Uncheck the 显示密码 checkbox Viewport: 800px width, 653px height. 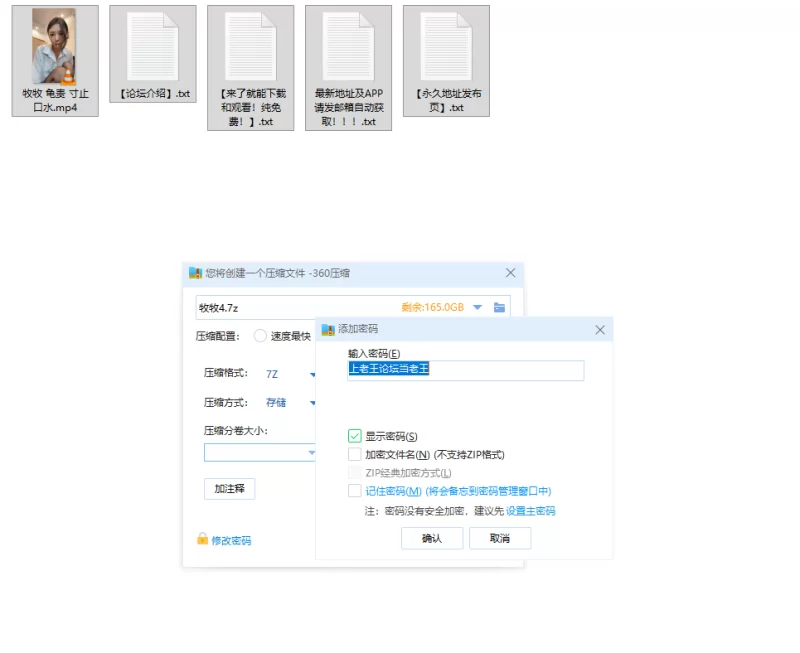coord(355,436)
